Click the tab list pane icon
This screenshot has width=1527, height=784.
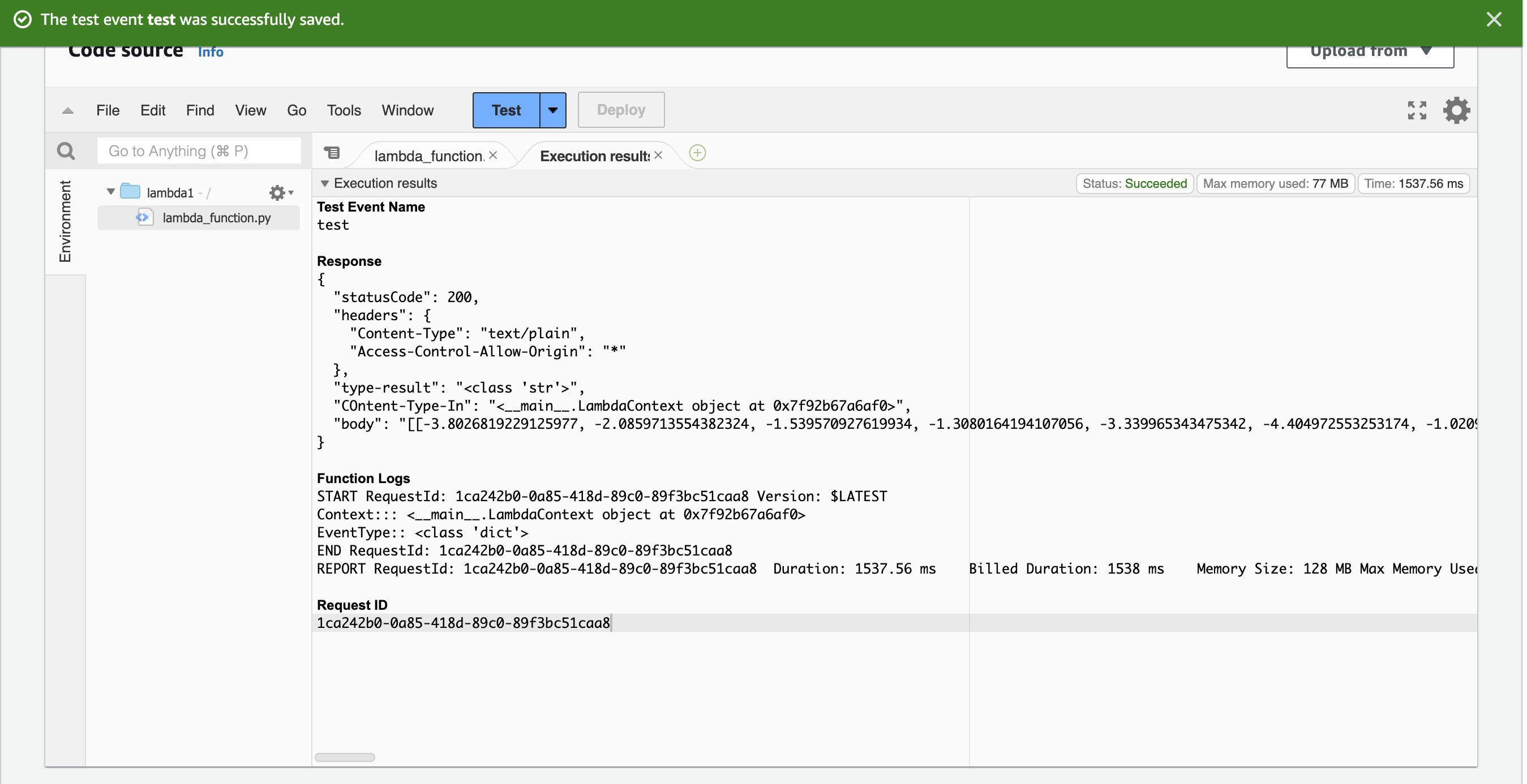coord(332,153)
